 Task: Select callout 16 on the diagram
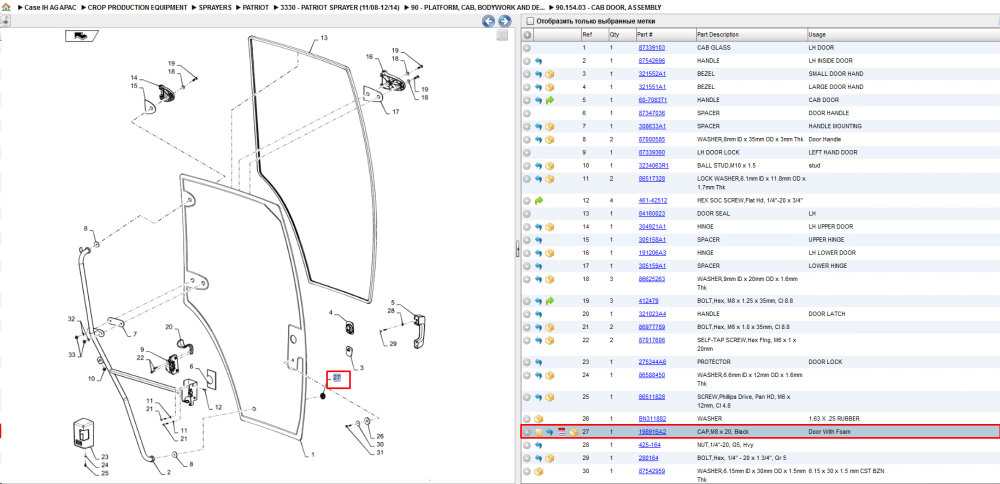click(369, 57)
